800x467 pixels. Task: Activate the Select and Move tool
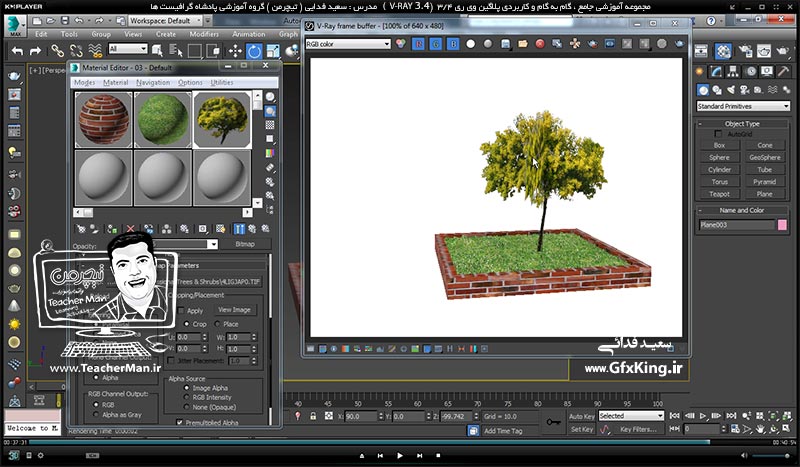[x=235, y=51]
